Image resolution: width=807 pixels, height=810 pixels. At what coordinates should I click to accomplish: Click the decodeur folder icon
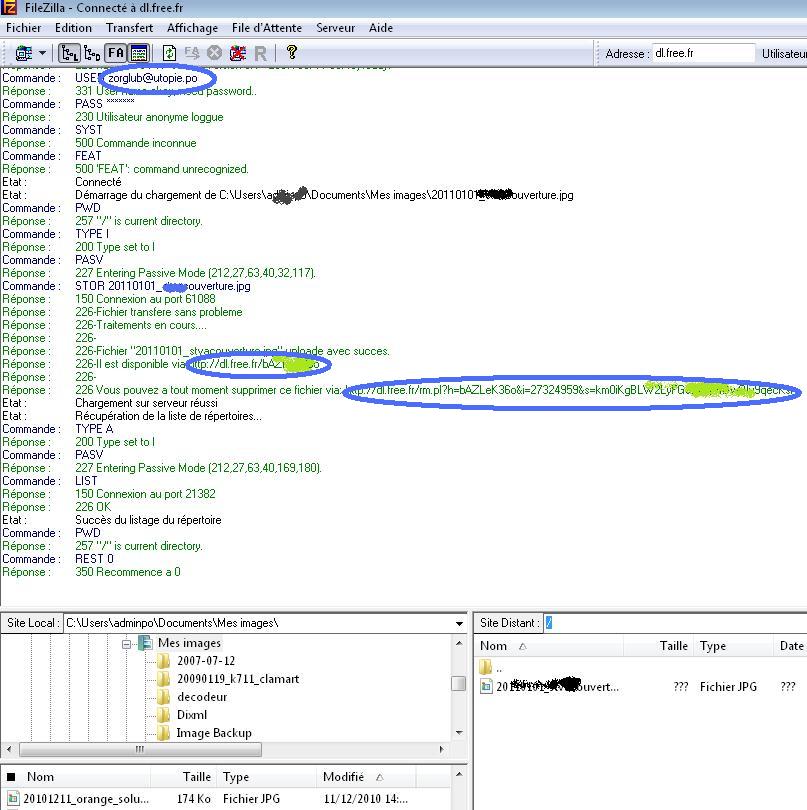point(163,697)
